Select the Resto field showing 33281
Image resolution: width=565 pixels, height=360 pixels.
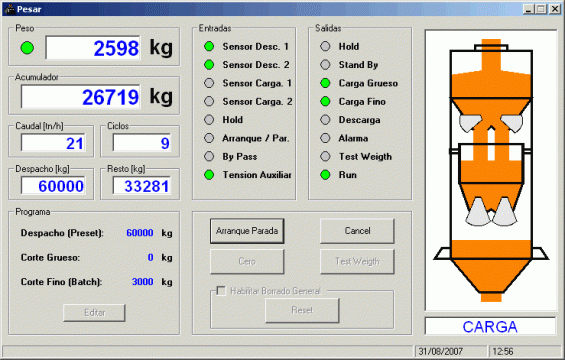point(142,186)
